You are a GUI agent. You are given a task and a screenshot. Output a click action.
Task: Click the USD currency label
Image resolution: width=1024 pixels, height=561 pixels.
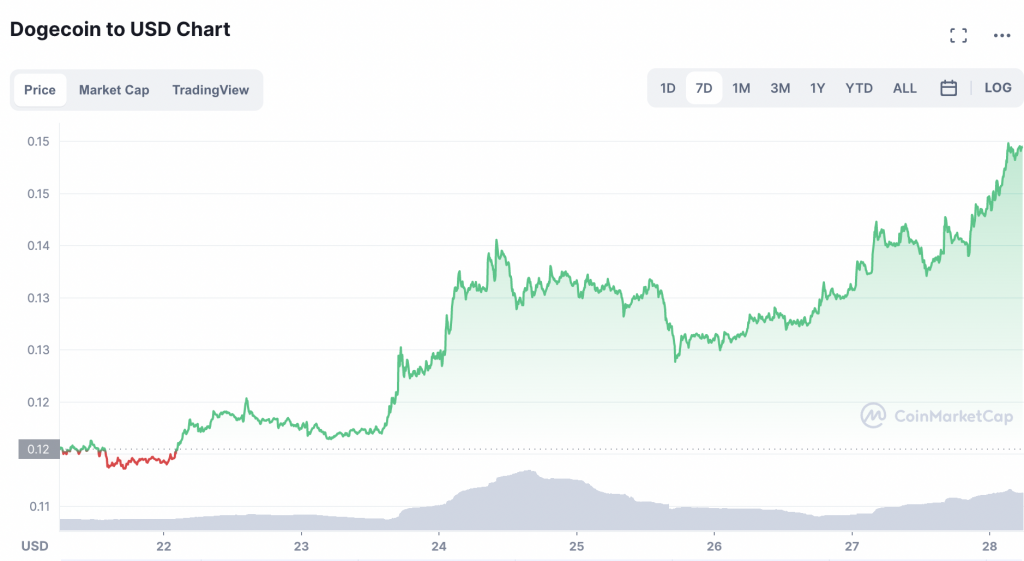(x=35, y=546)
